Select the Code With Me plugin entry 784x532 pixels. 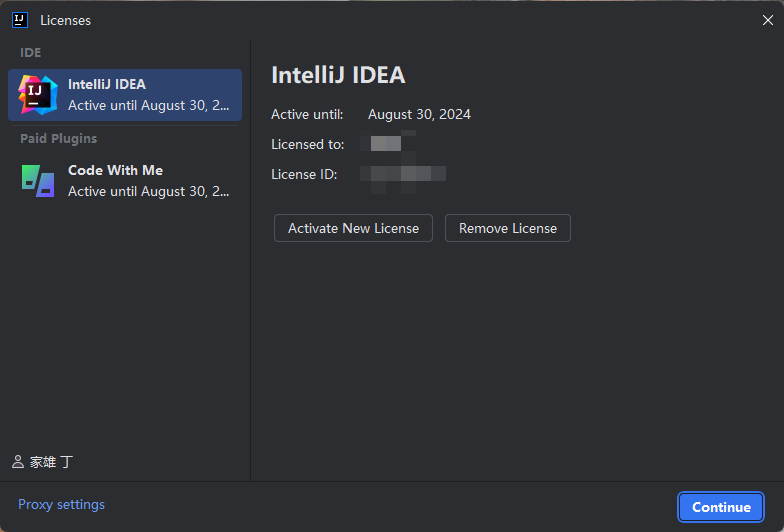(x=125, y=180)
